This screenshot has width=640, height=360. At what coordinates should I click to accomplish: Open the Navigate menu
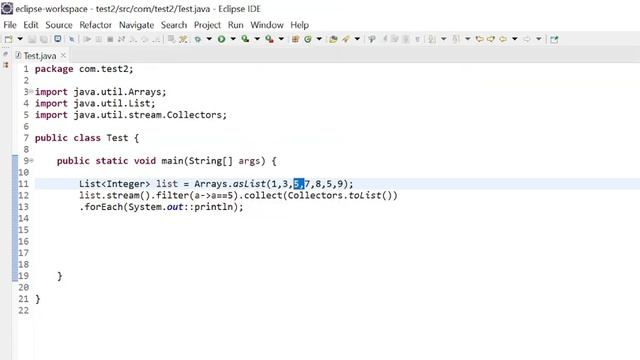tap(136, 25)
